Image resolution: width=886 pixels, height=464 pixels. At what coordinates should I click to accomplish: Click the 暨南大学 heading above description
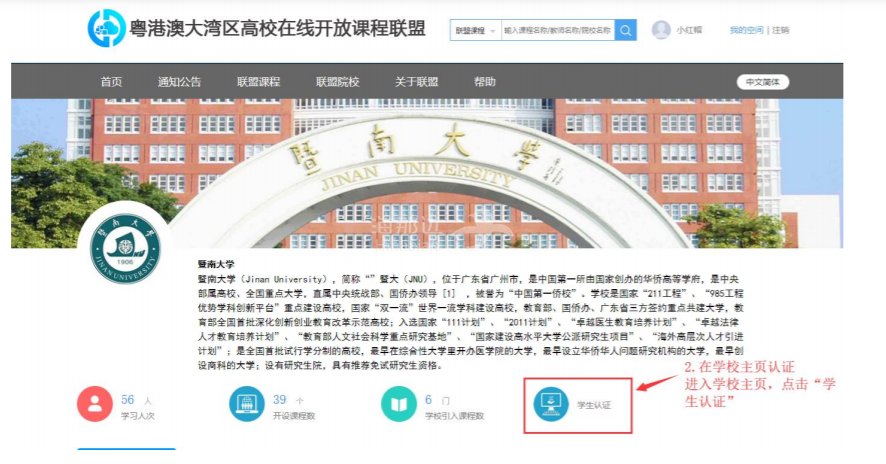pos(216,264)
